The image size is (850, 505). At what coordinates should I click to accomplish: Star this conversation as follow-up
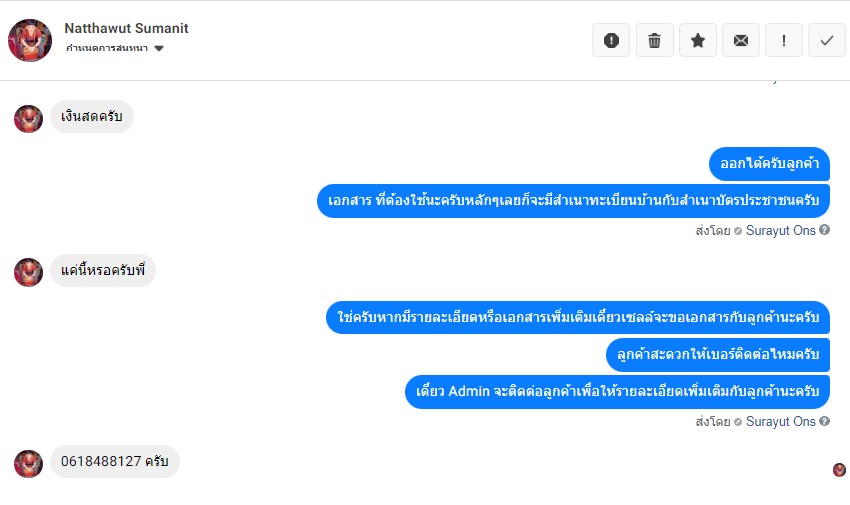(698, 40)
